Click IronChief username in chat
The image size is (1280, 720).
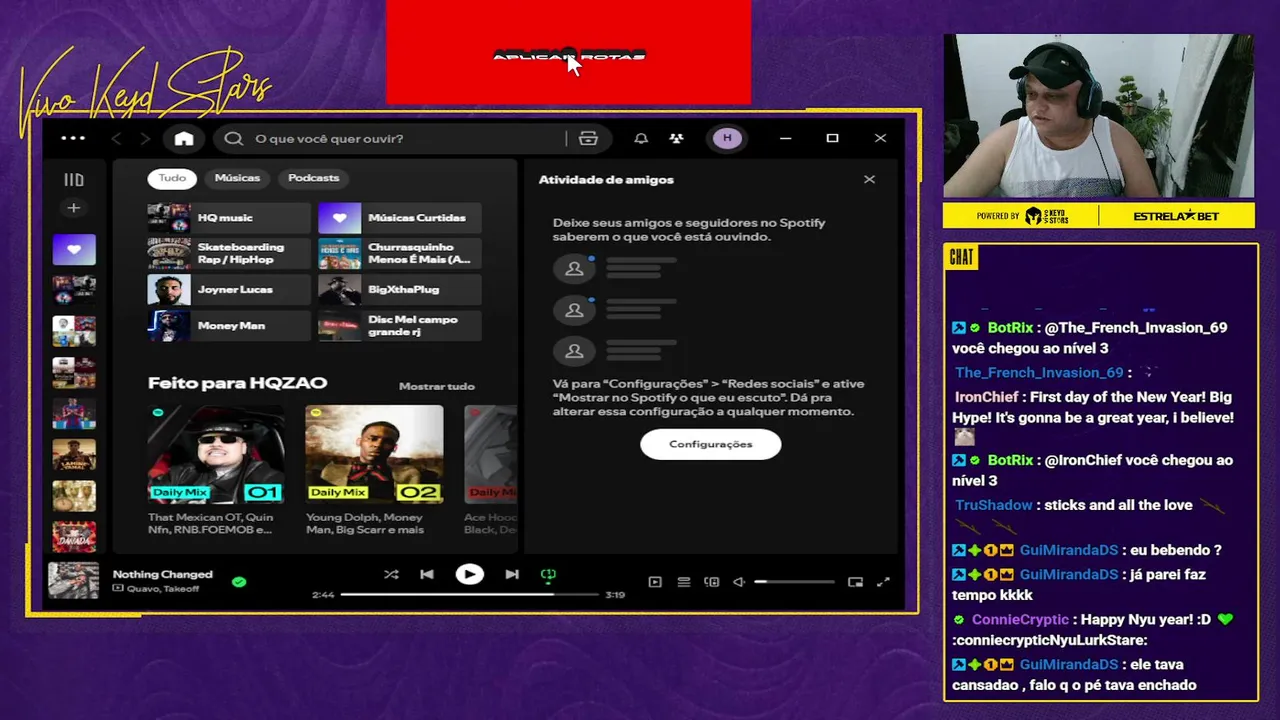coord(987,397)
